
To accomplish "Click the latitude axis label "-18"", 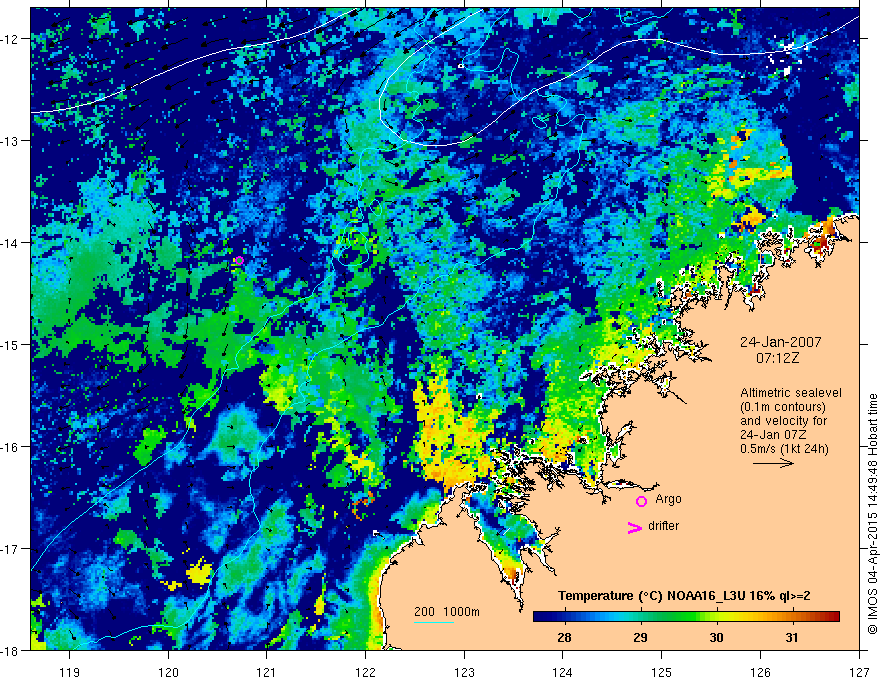I will pos(11,651).
